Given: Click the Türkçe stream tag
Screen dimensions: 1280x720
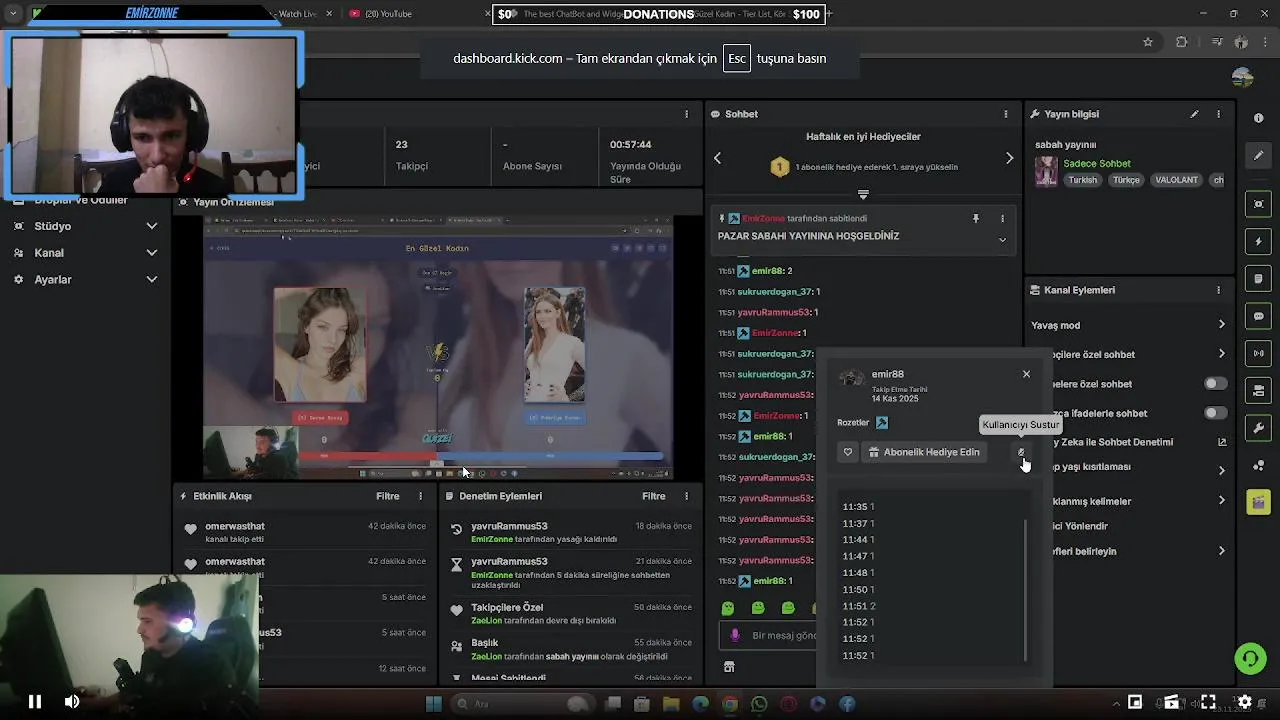Looking at the screenshot, I should (1126, 180).
